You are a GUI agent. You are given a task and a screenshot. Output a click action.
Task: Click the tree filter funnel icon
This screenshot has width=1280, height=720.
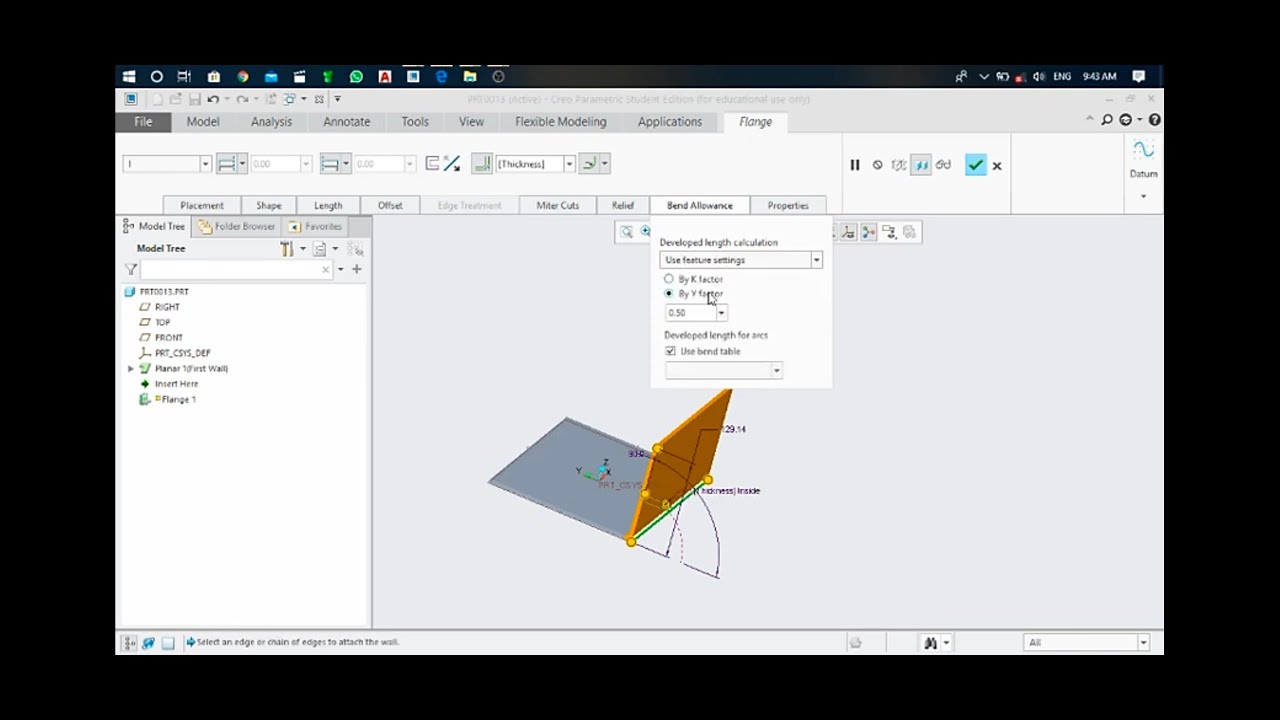point(130,269)
